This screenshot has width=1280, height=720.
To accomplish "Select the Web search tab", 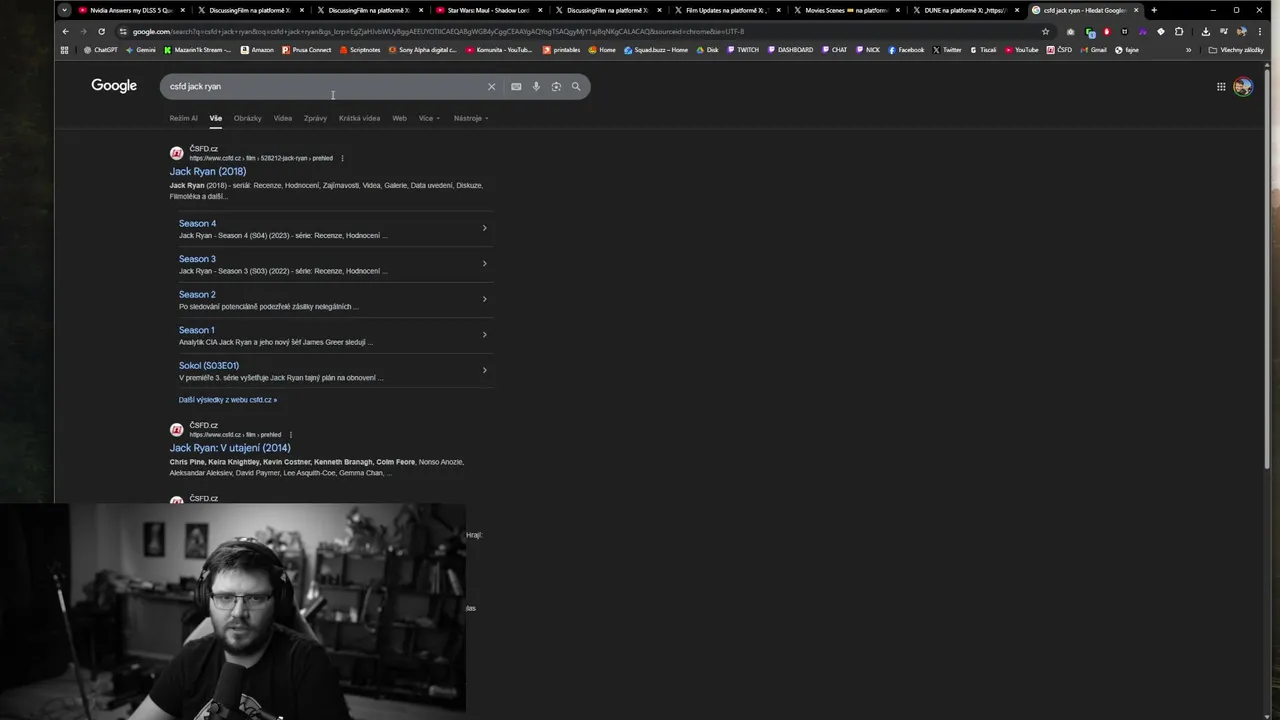I will point(399,118).
